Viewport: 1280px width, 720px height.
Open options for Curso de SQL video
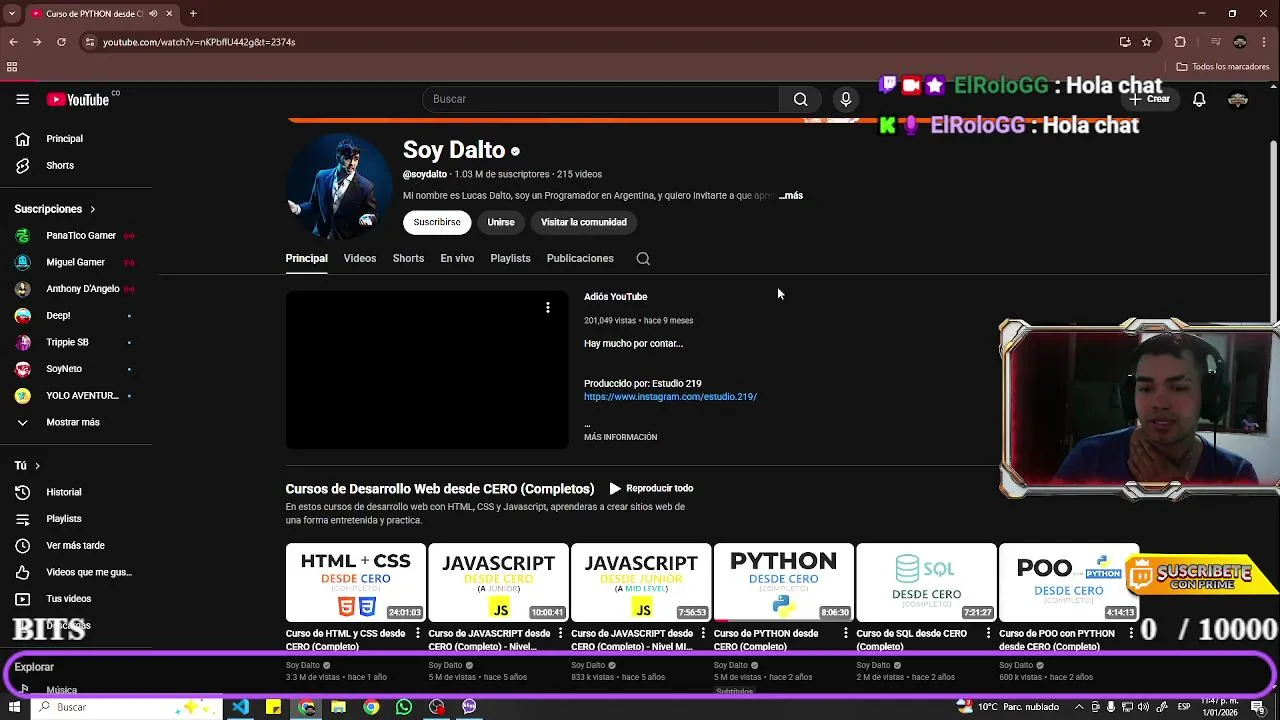[989, 634]
